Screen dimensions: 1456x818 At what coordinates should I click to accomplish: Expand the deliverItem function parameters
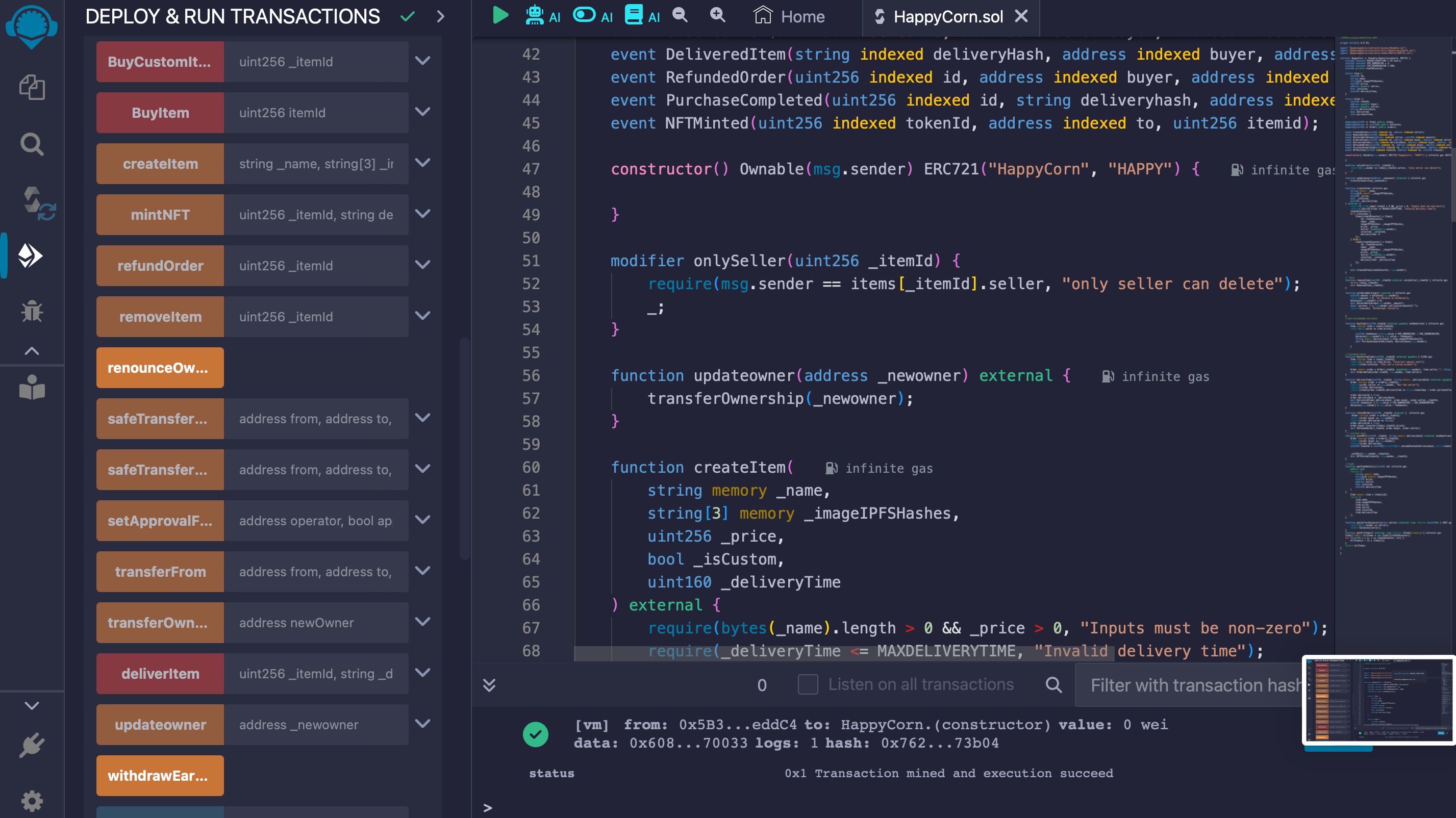pos(423,673)
